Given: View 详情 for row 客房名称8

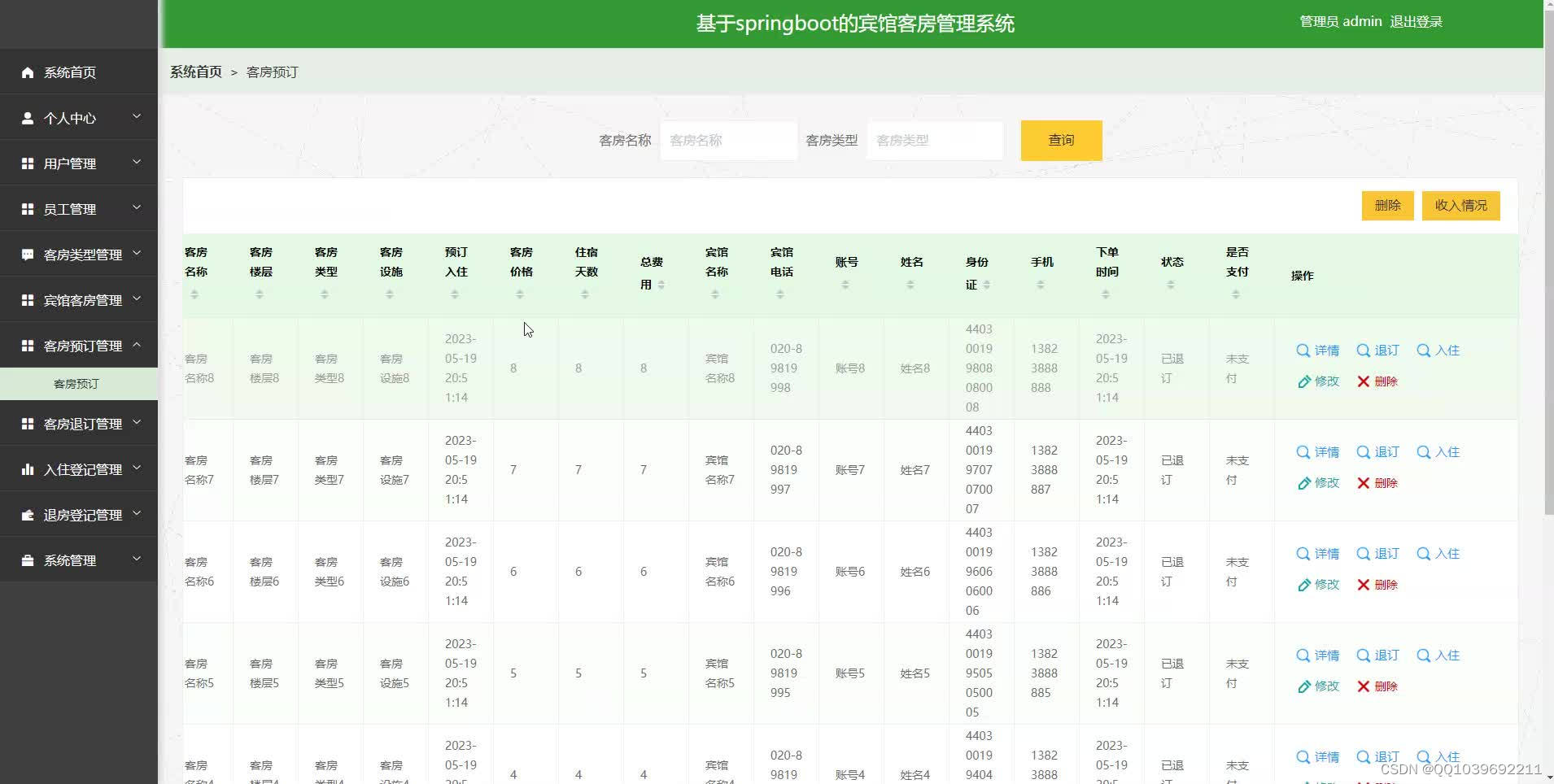Looking at the screenshot, I should tap(1318, 351).
